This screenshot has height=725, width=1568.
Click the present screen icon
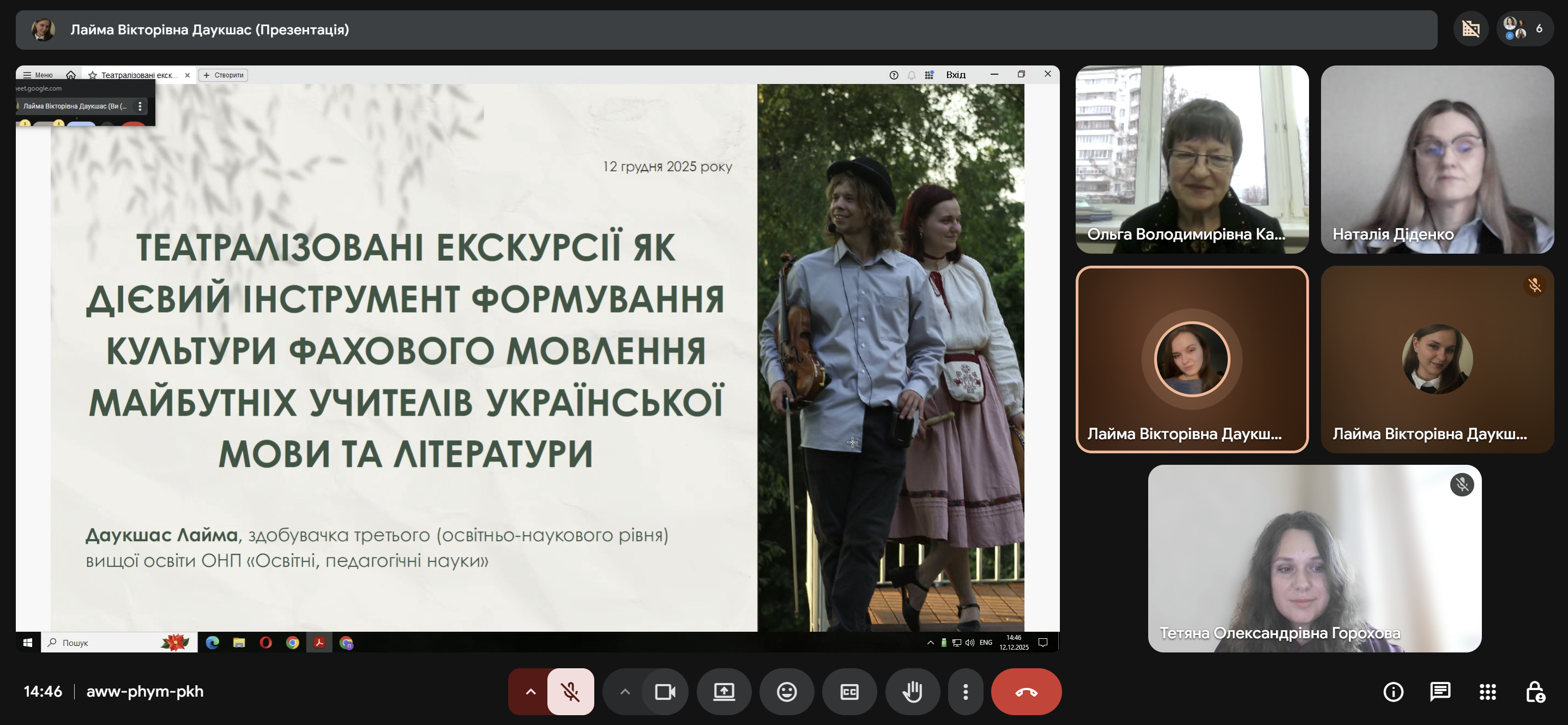tap(723, 692)
